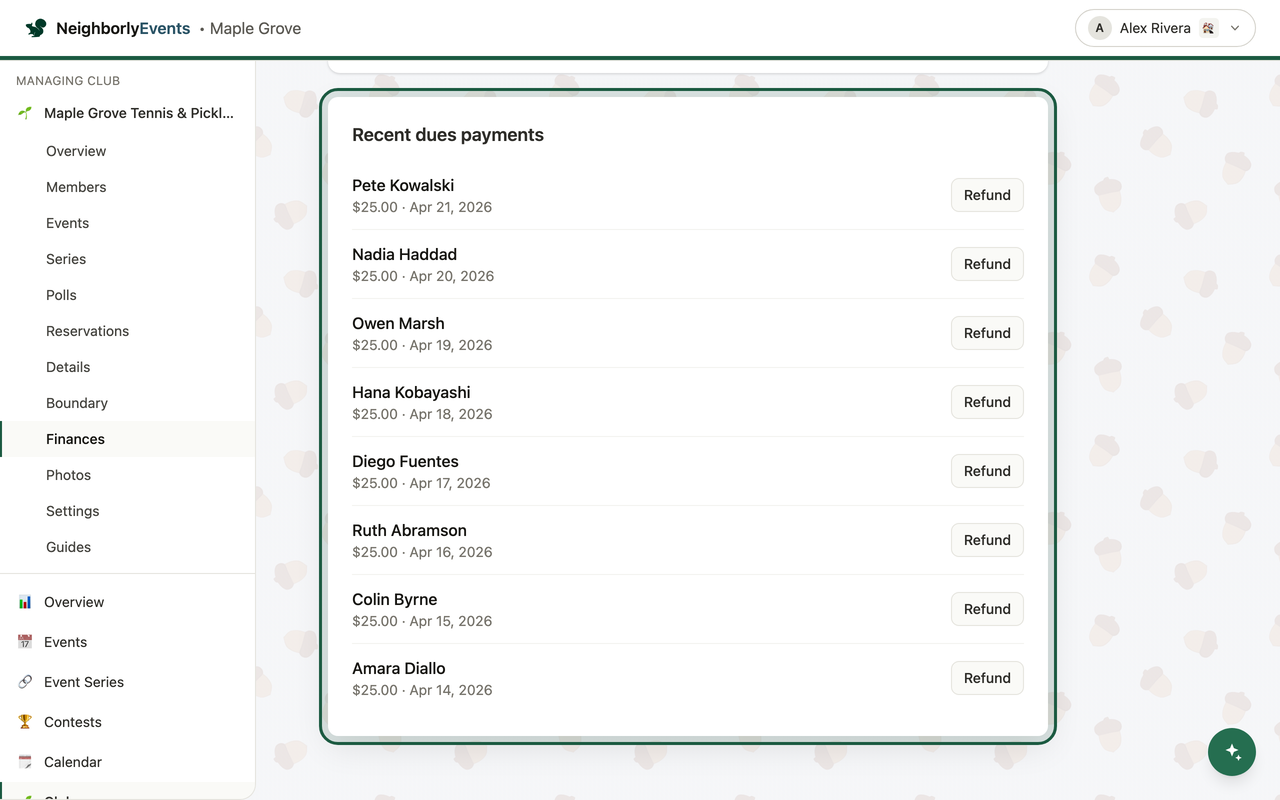
Task: Click the link icon beside Event Series
Action: tap(25, 682)
